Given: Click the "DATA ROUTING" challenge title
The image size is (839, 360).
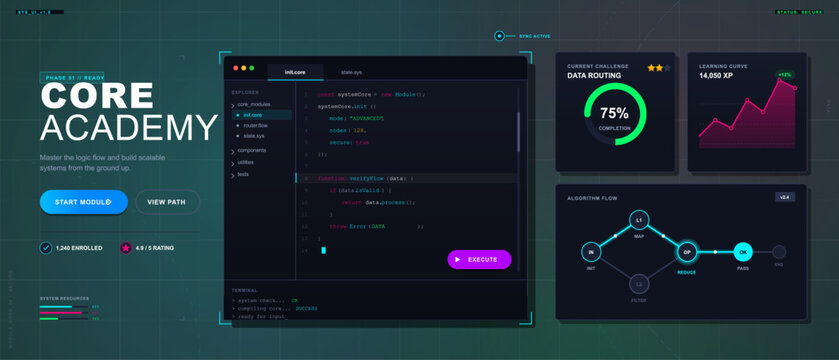Looking at the screenshot, I should (x=594, y=76).
